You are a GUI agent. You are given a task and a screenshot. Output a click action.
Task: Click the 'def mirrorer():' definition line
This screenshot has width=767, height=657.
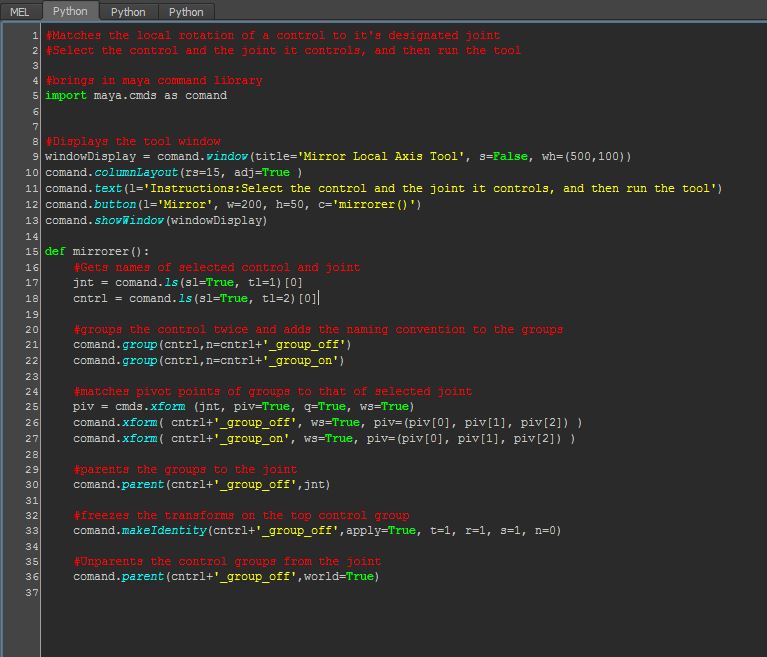click(x=97, y=251)
